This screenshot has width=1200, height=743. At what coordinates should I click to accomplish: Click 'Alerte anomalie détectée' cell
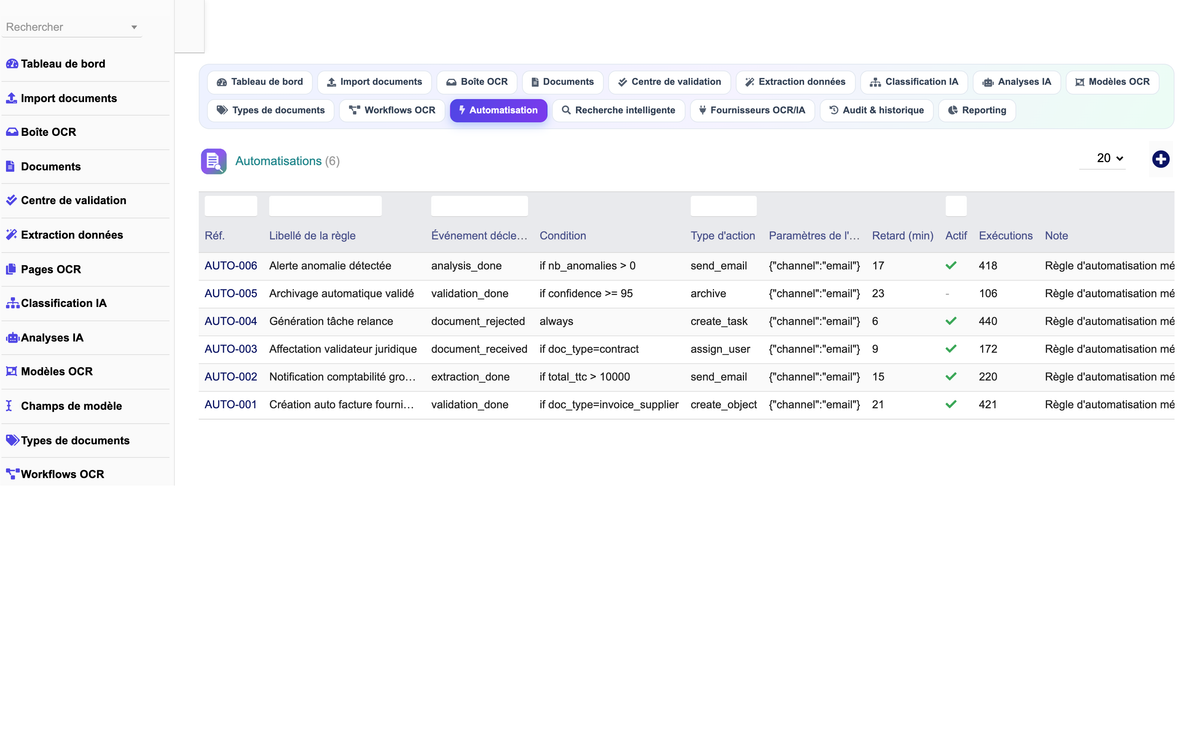point(330,266)
